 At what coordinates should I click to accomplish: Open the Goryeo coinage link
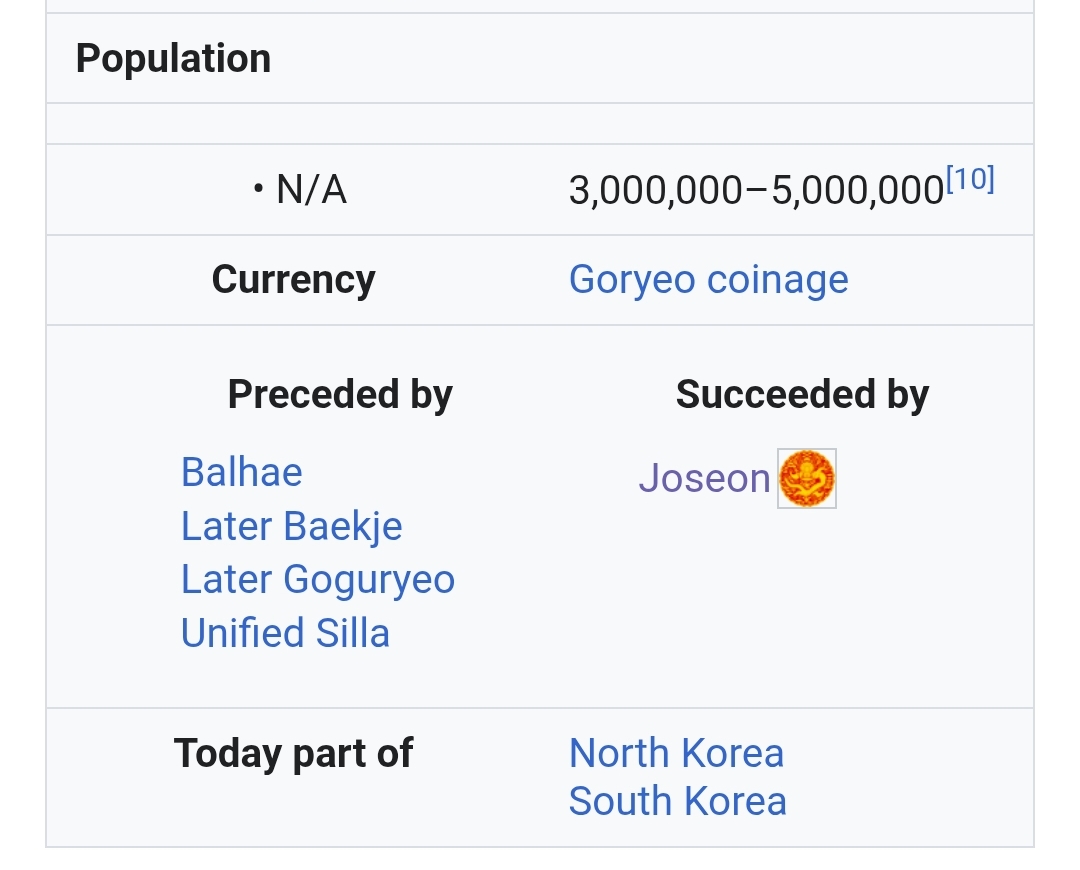tap(708, 280)
